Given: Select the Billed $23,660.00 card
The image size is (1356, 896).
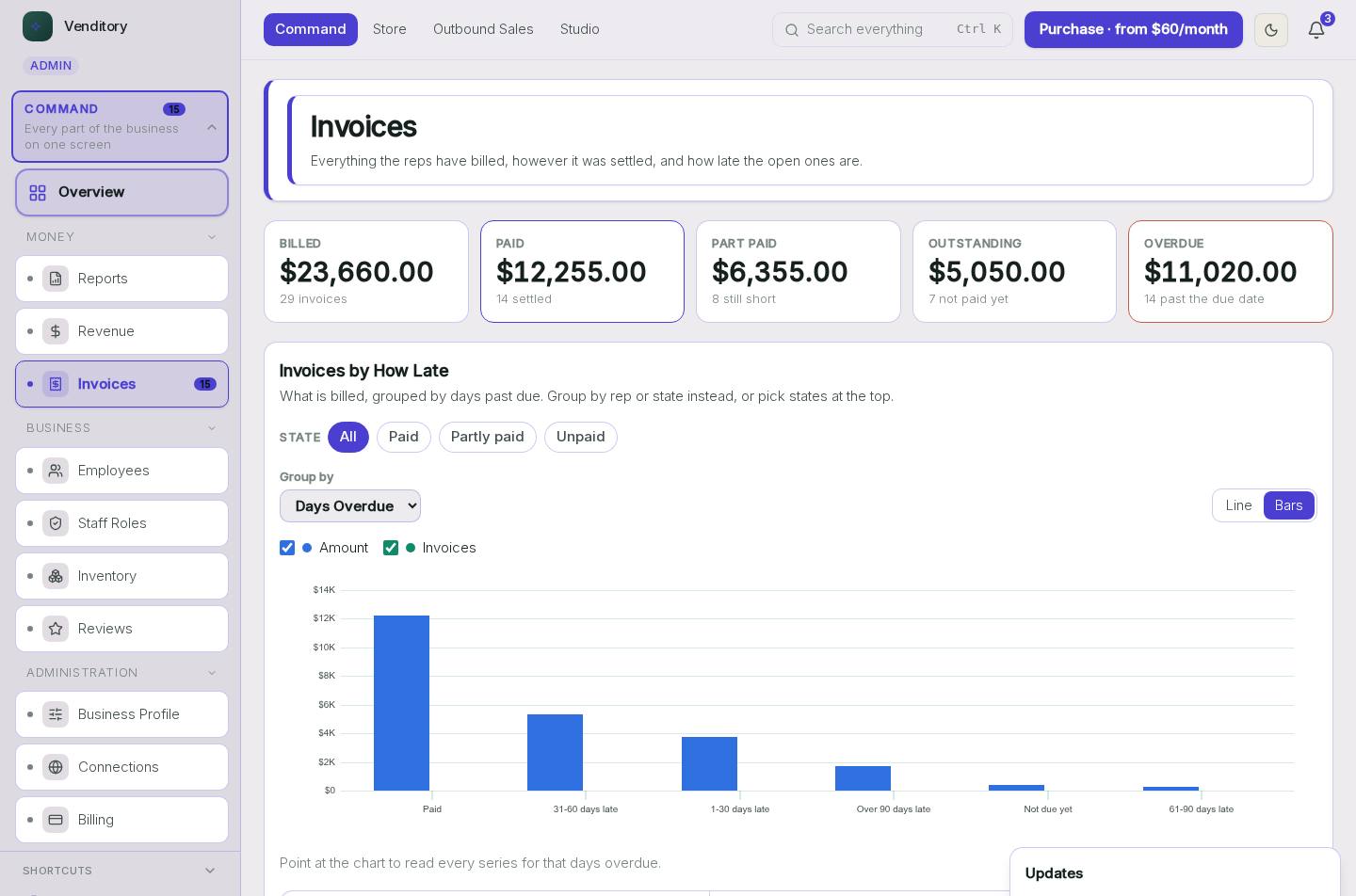Looking at the screenshot, I should click(x=366, y=272).
